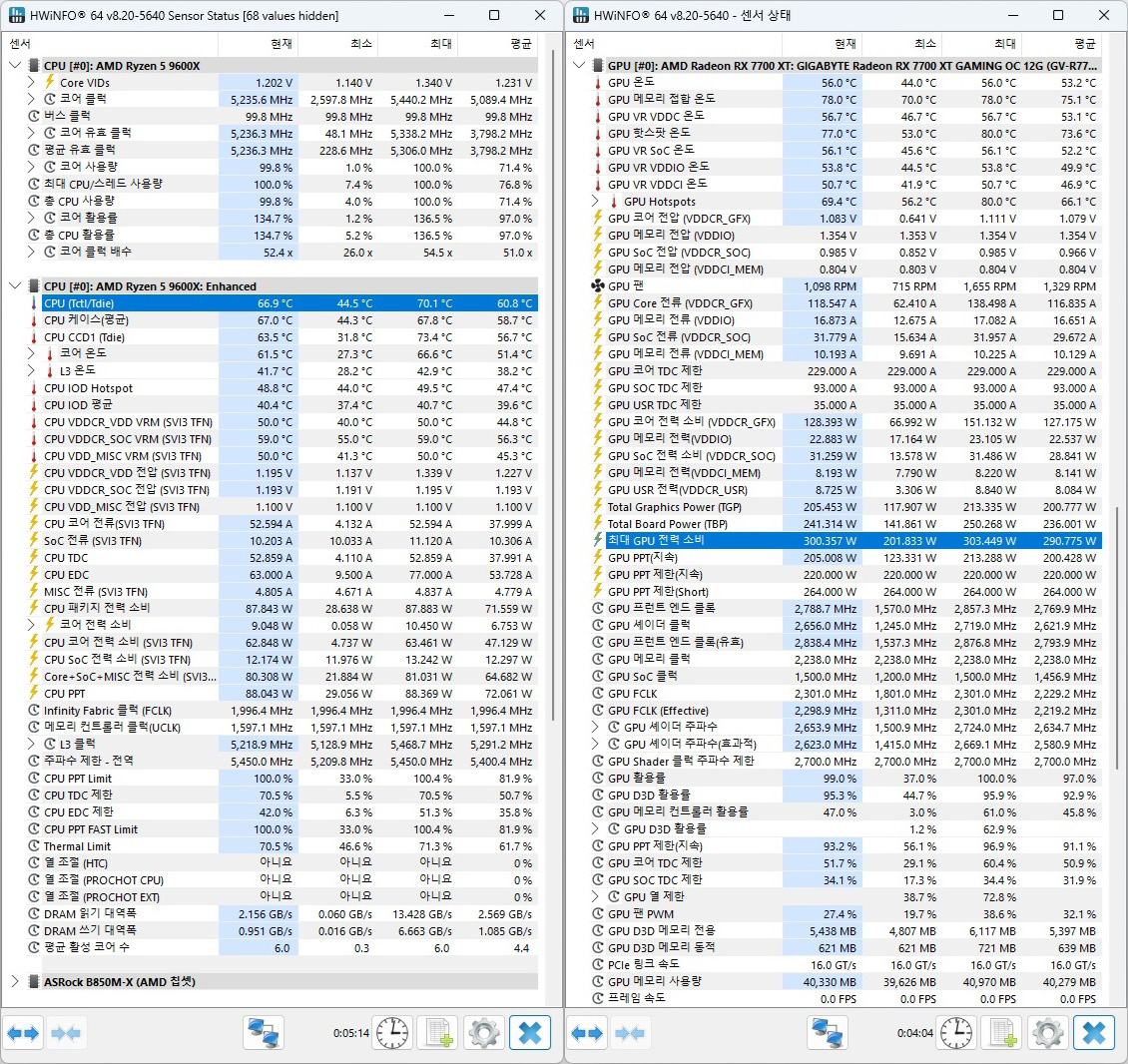Viewport: 1128px width, 1064px height.
Task: Click the 0:04:04 elapsed time in right window
Action: point(915,1033)
